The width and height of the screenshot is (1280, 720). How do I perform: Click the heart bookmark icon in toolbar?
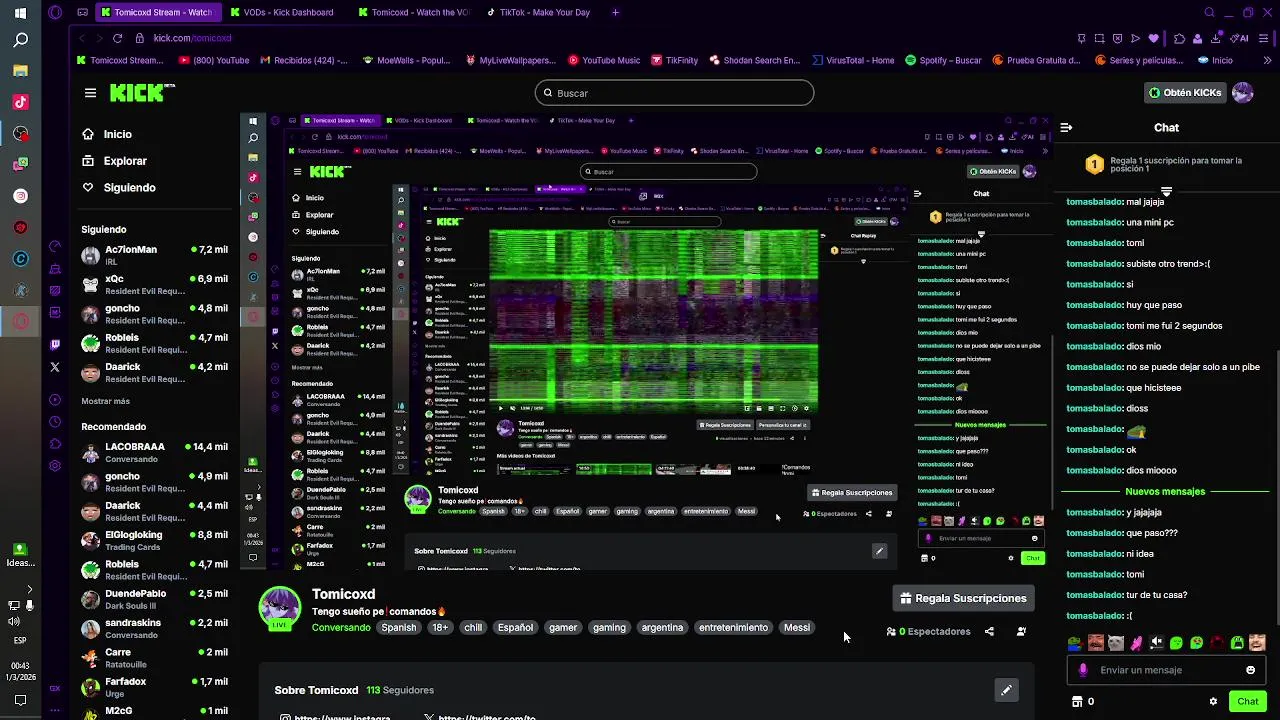coord(1153,38)
